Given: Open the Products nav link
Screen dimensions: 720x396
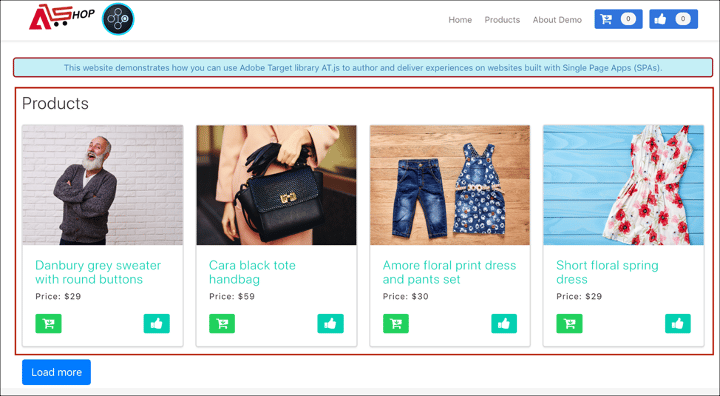Looking at the screenshot, I should (x=502, y=20).
